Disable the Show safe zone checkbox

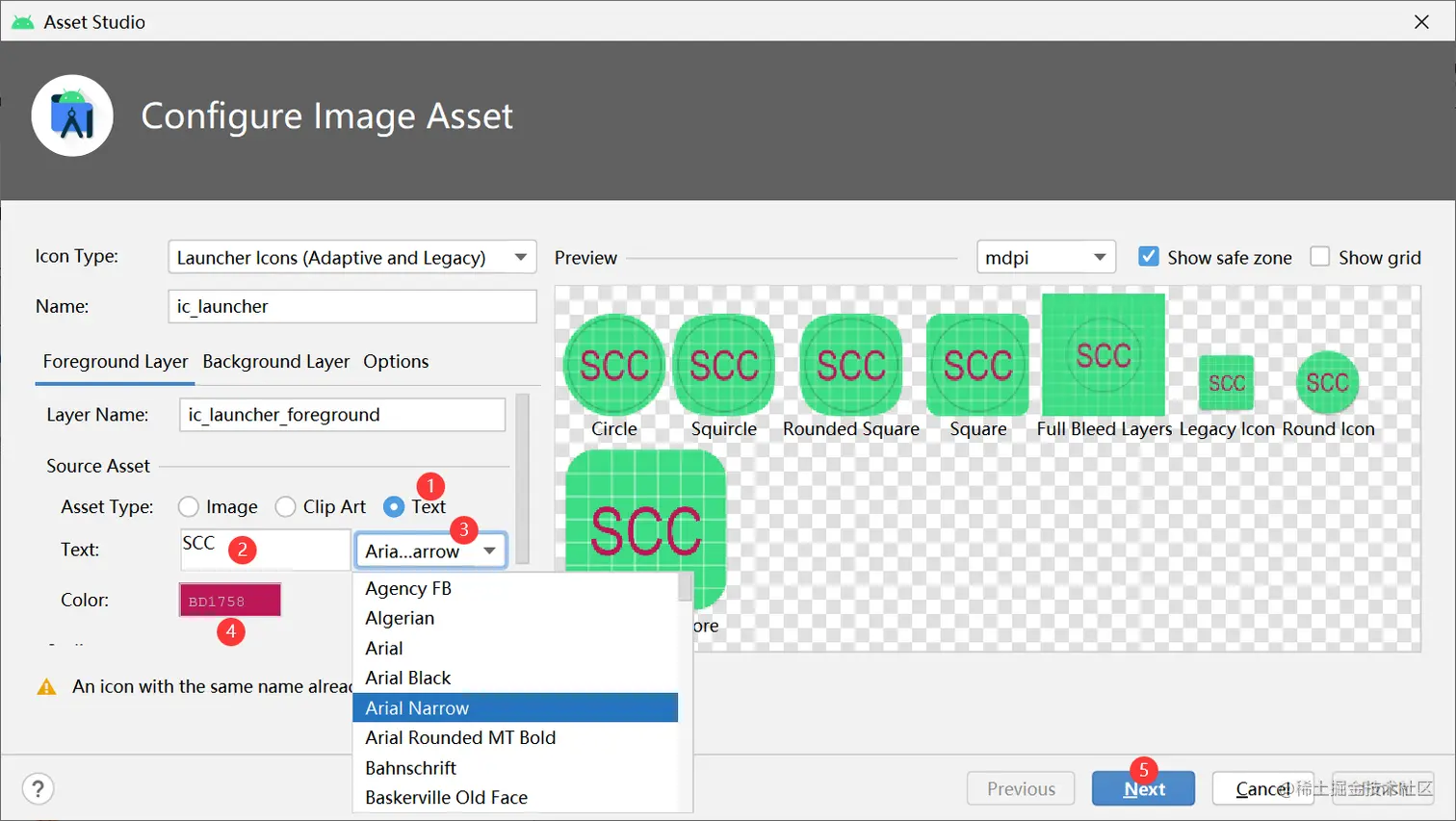coord(1149,257)
